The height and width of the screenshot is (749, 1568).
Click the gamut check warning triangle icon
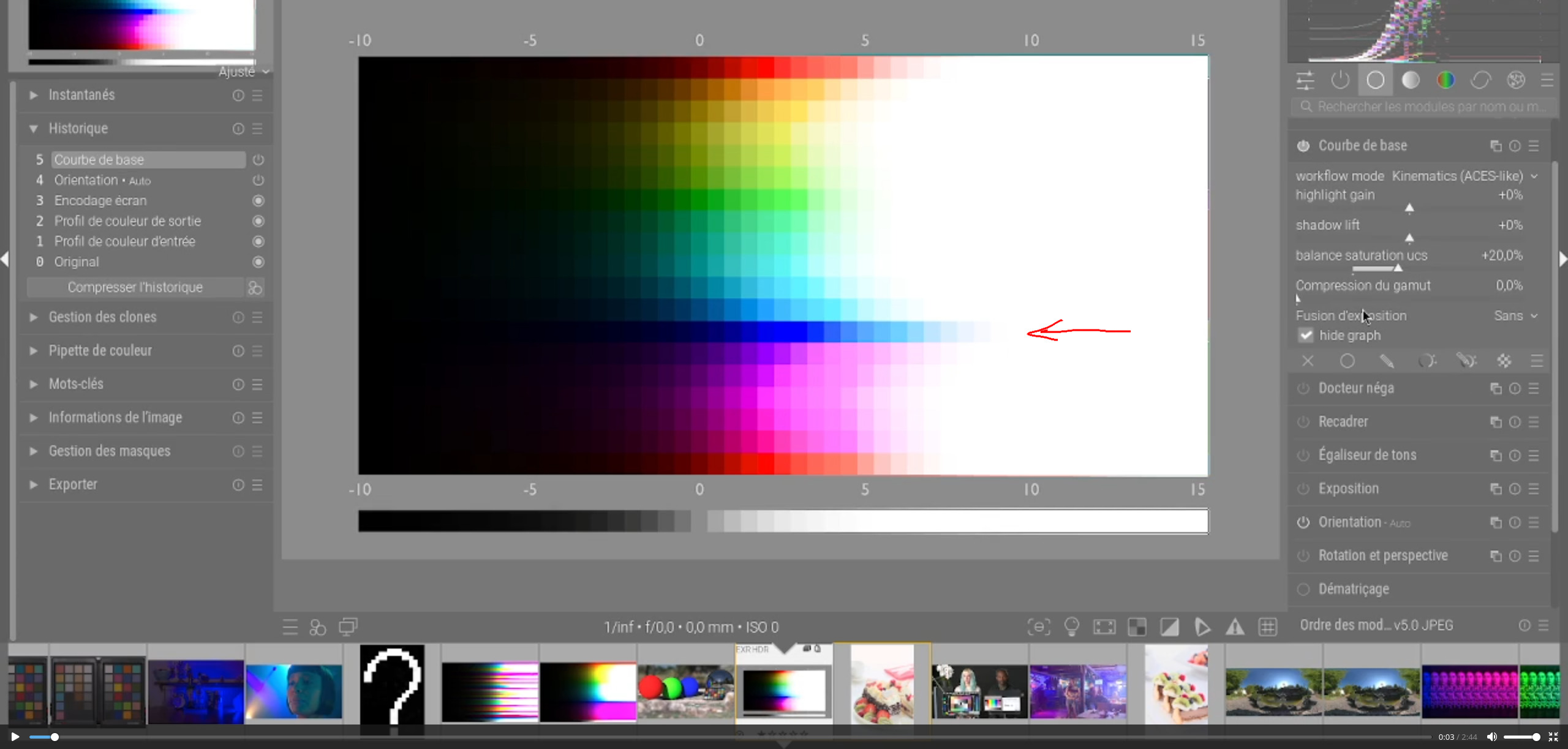(x=1235, y=627)
